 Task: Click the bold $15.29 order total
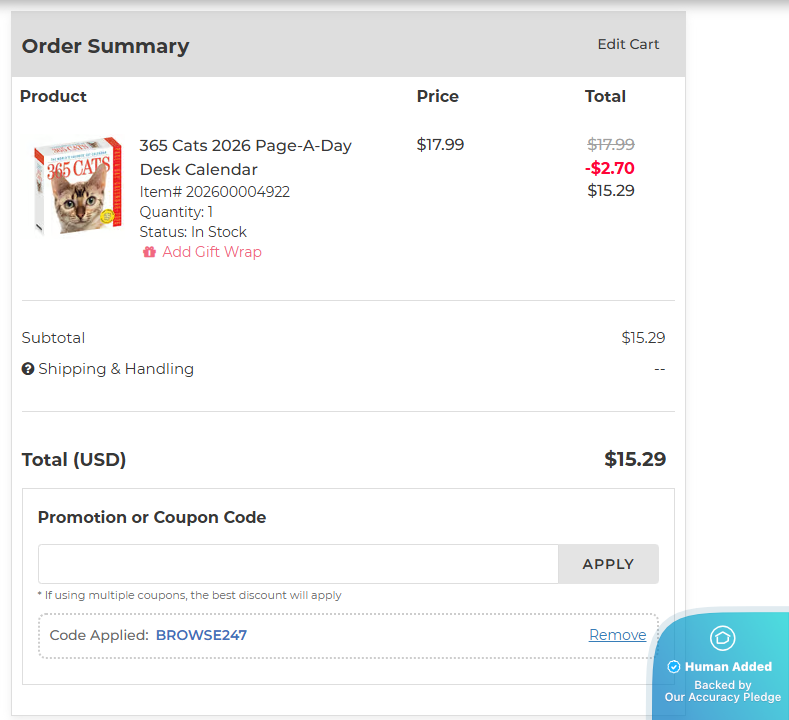click(x=635, y=459)
